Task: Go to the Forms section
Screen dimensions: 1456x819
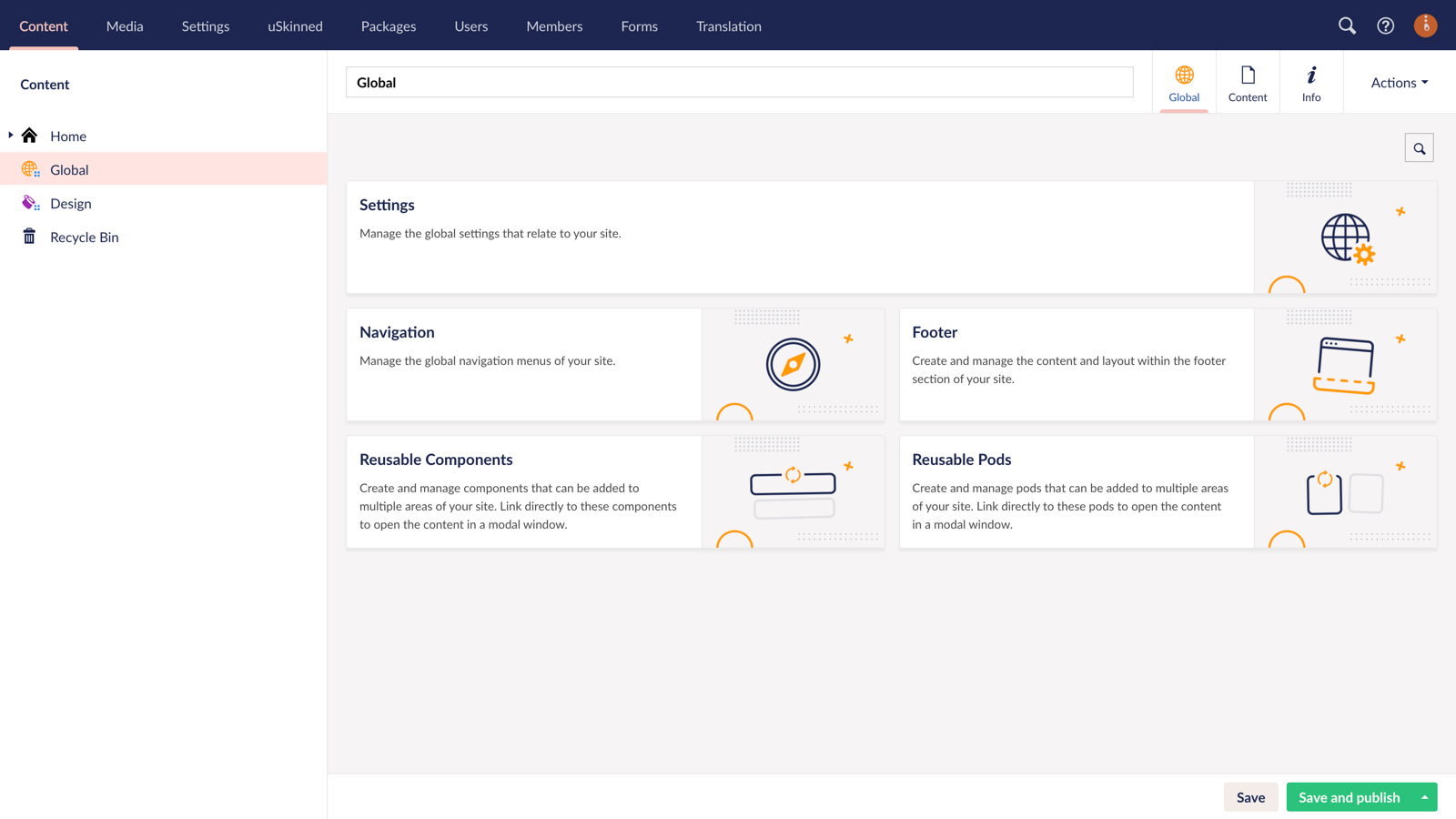Action: click(639, 25)
